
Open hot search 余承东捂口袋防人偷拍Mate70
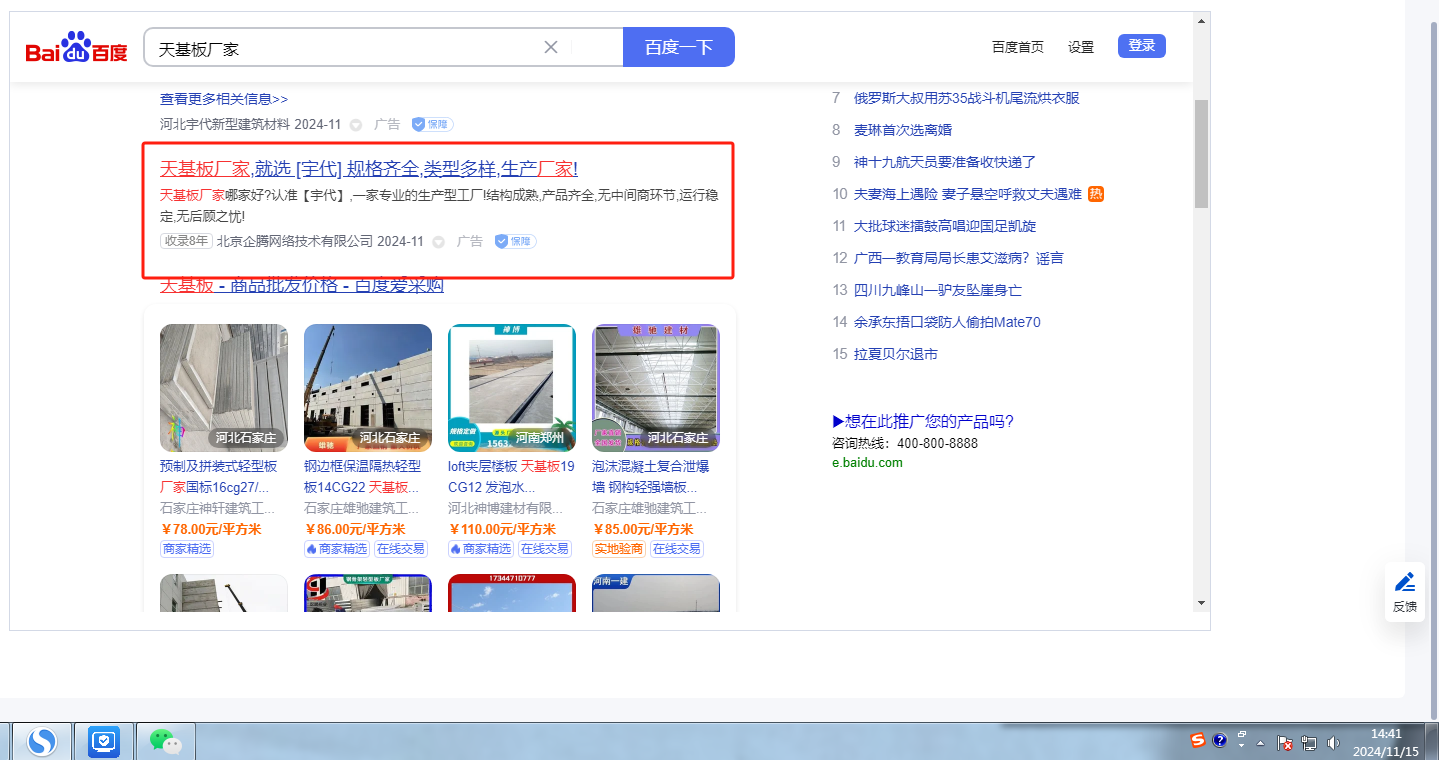point(947,322)
